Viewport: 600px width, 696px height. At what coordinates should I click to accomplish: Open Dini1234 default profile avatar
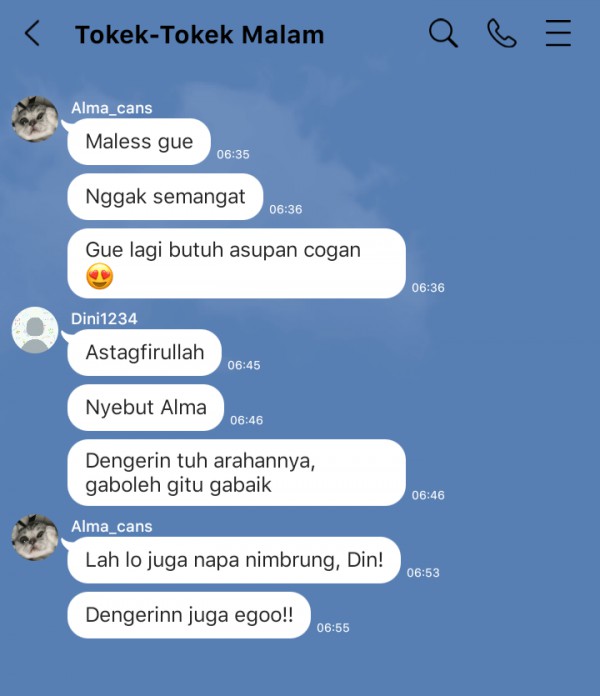click(35, 330)
